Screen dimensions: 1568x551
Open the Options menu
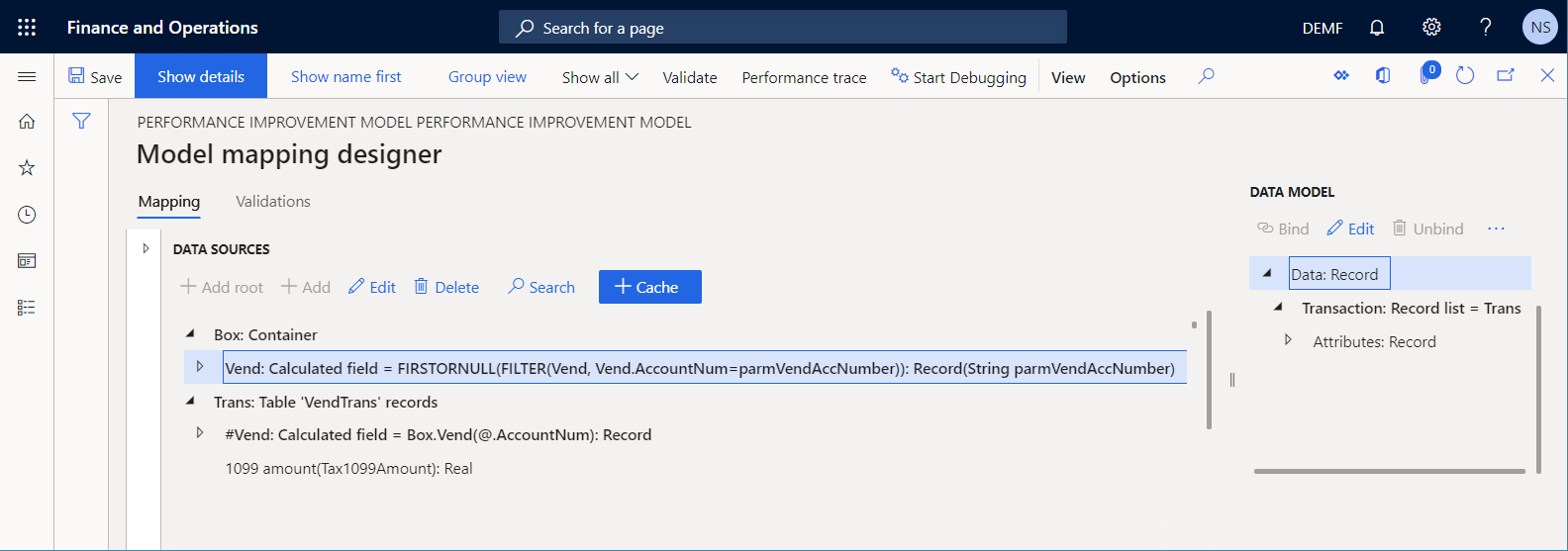coord(1137,77)
